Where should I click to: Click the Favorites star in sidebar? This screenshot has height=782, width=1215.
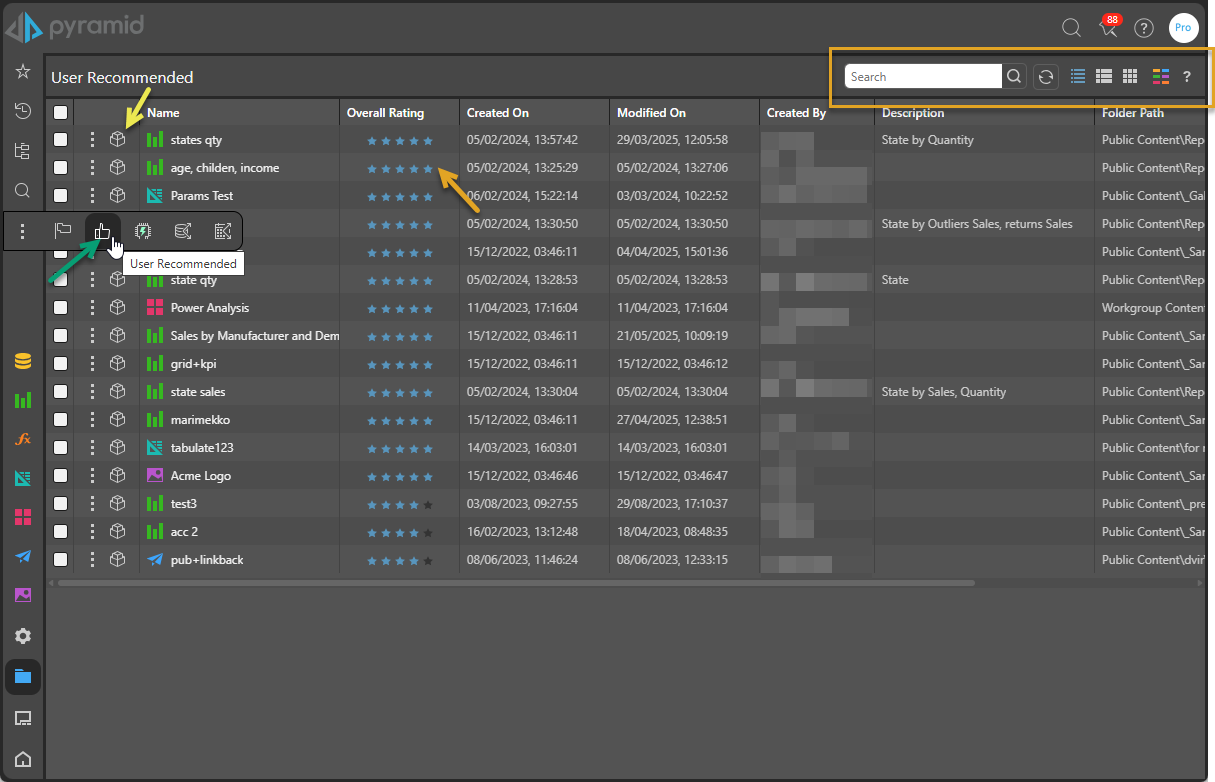coord(22,72)
